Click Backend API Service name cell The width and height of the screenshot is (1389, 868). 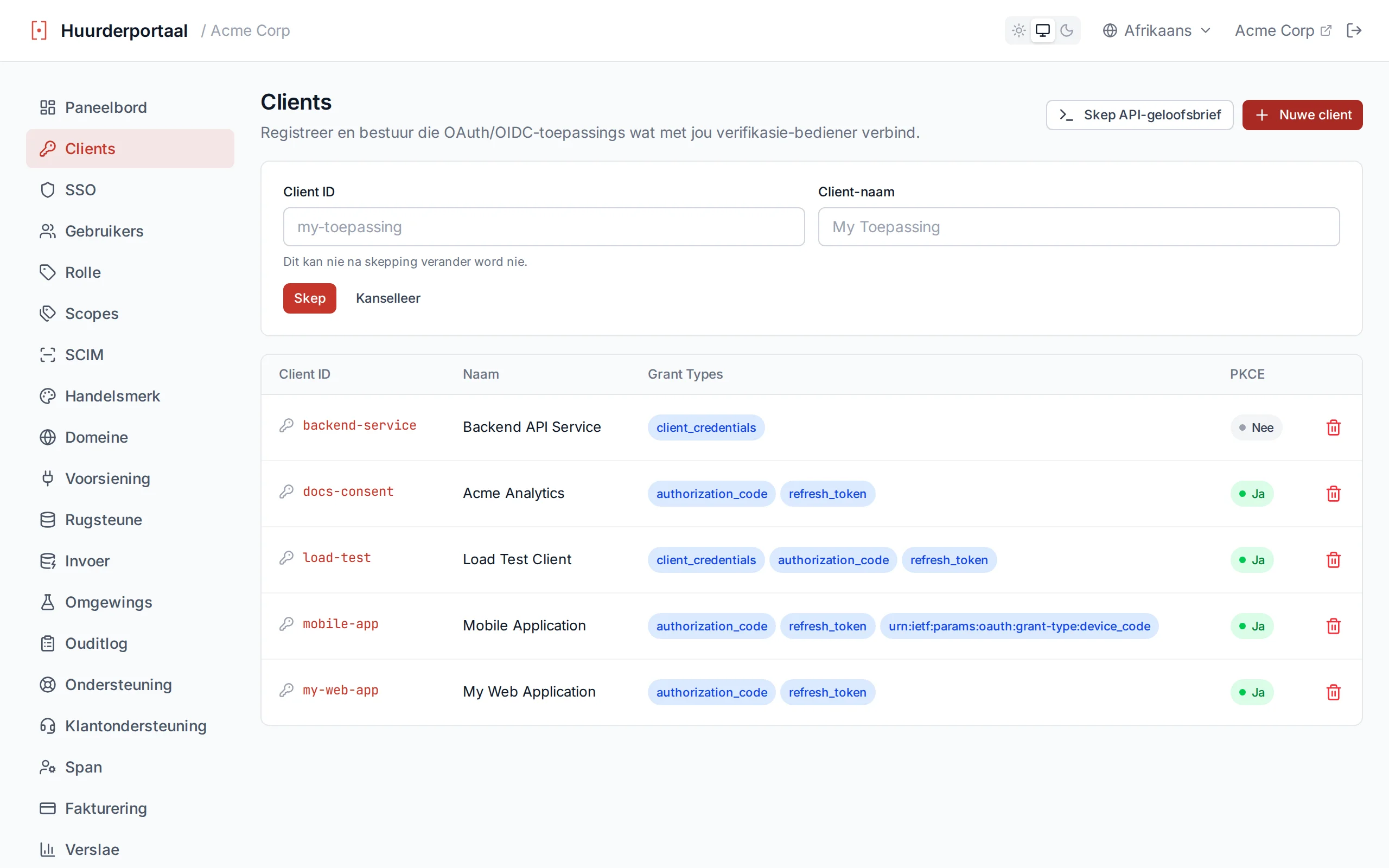[532, 427]
